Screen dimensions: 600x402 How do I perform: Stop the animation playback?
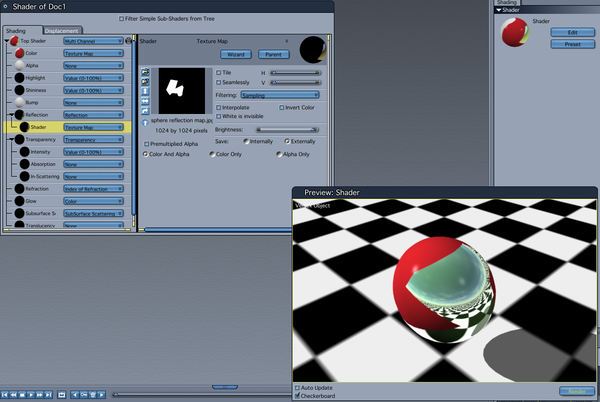[22, 394]
